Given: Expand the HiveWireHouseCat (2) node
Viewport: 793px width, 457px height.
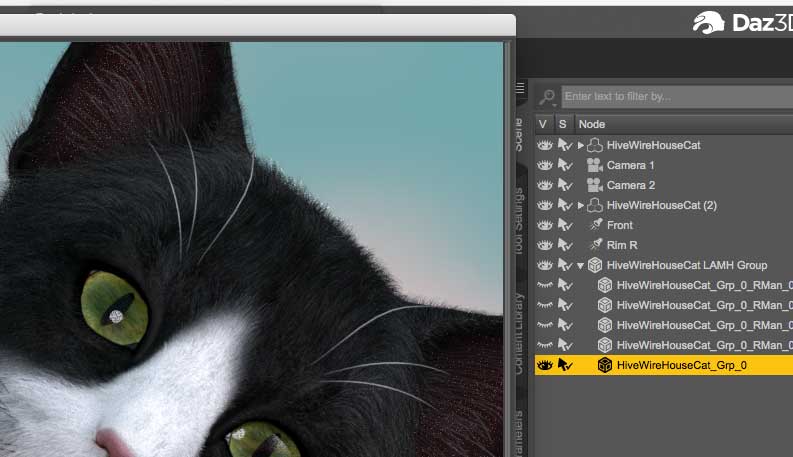Looking at the screenshot, I should pyautogui.click(x=581, y=205).
